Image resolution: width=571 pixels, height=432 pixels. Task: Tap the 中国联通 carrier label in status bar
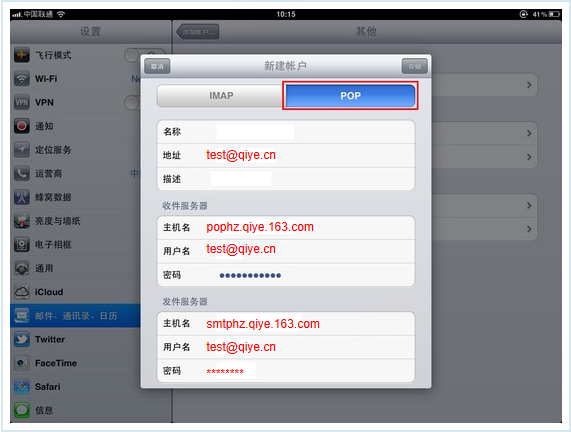(38, 14)
